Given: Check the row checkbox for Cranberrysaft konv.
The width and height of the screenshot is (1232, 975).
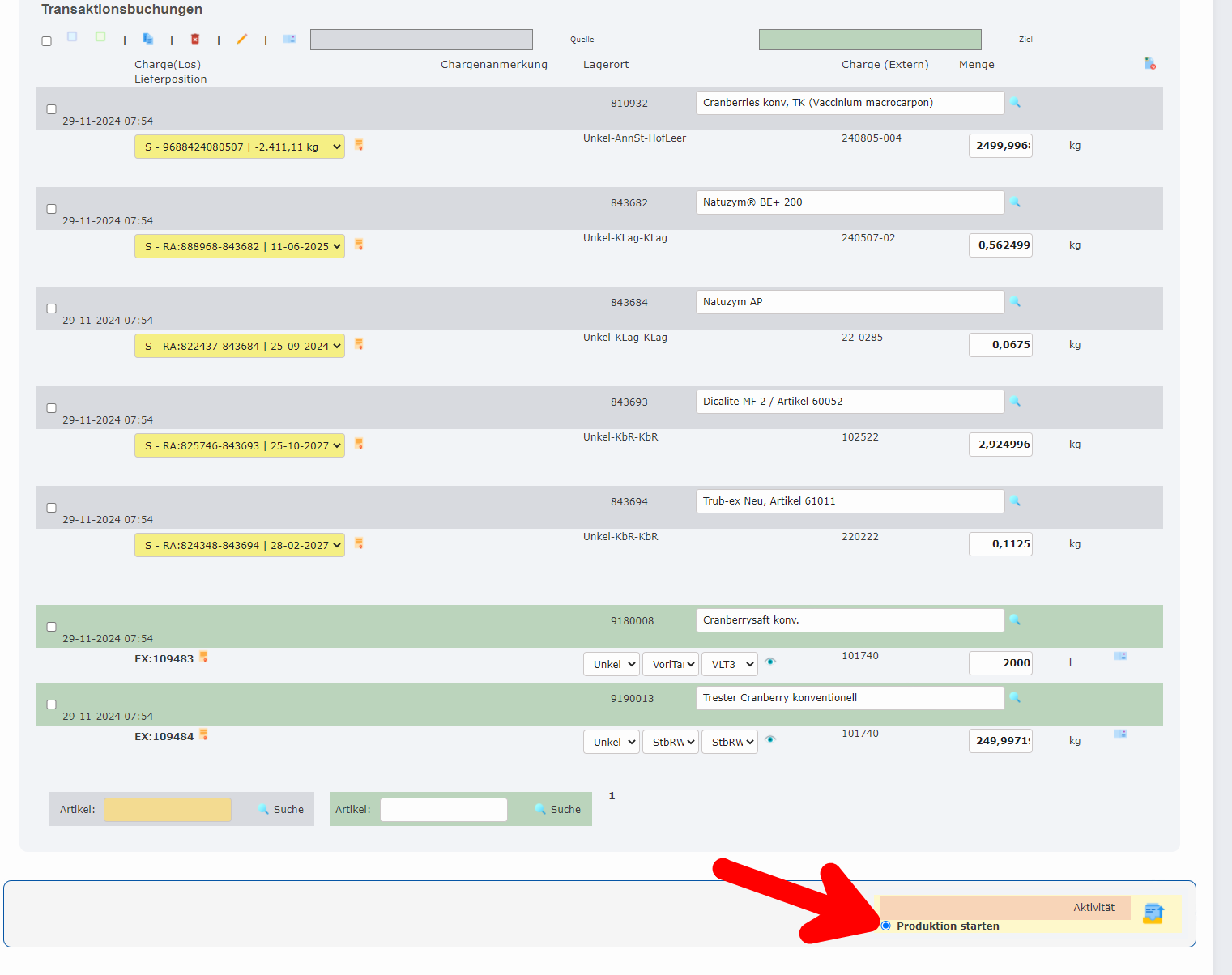Looking at the screenshot, I should (x=51, y=626).
